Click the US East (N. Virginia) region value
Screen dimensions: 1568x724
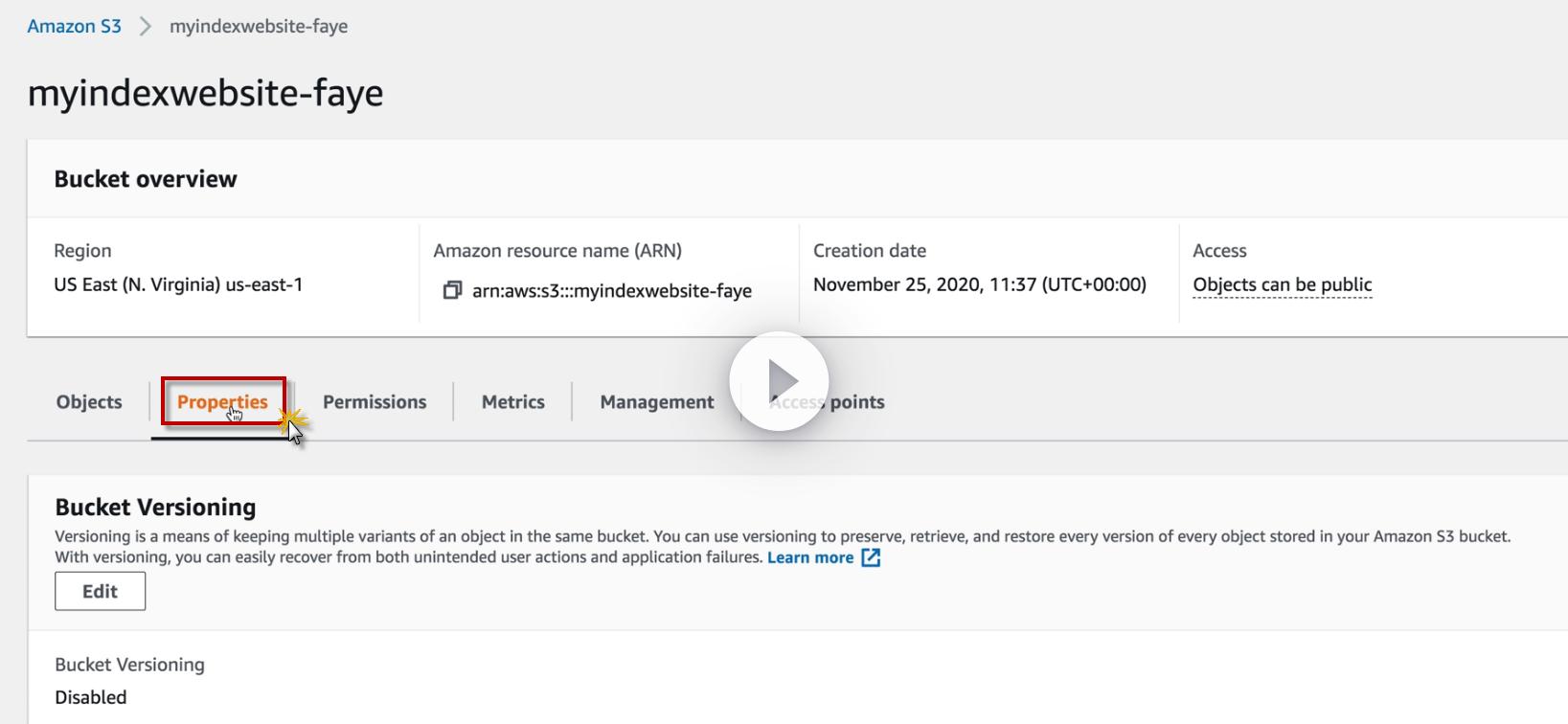178,284
